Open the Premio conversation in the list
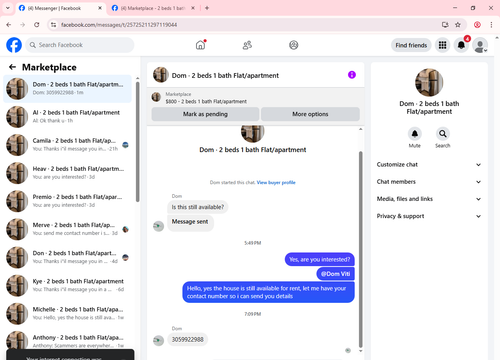500x360 pixels. [67, 201]
